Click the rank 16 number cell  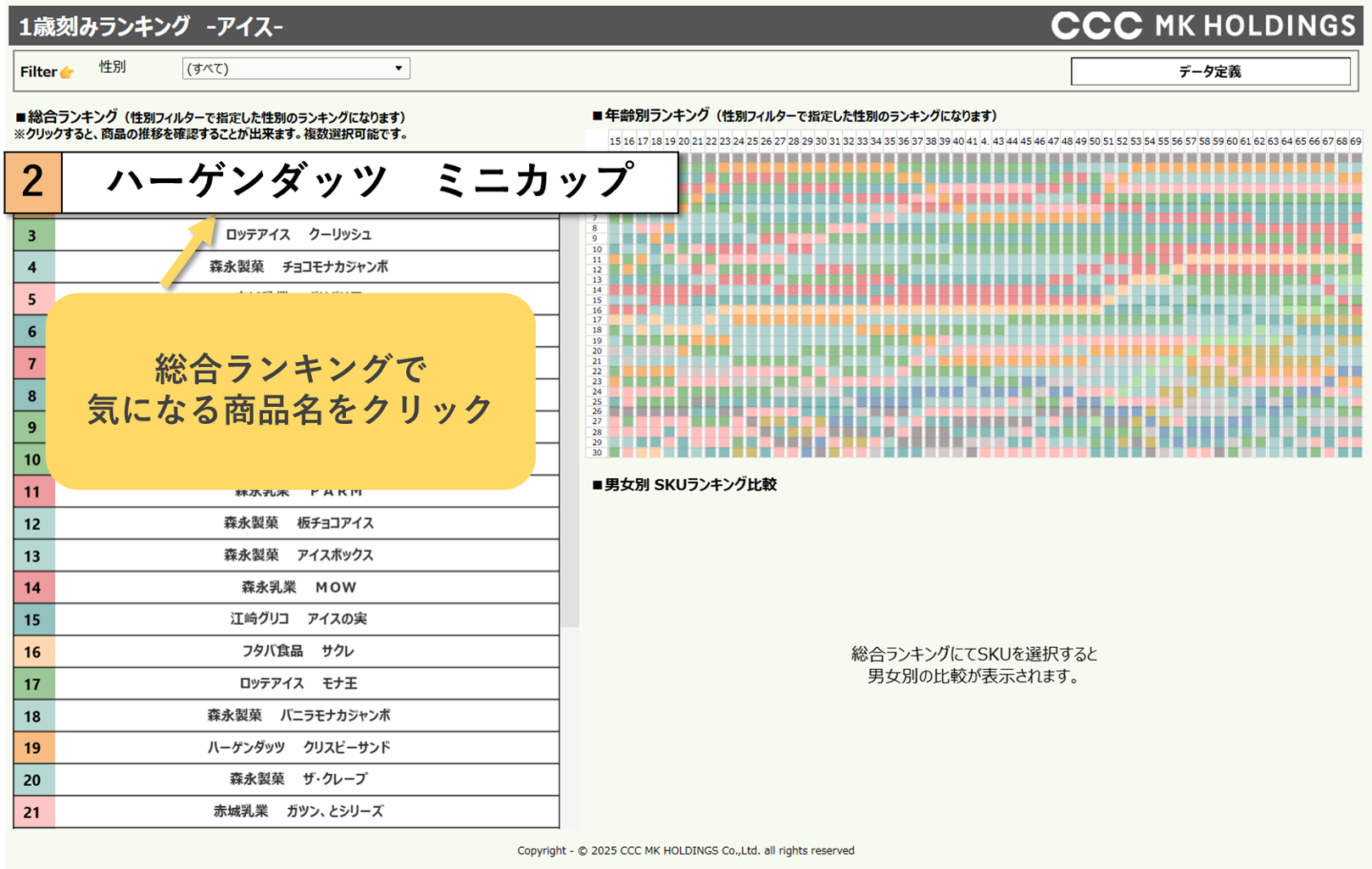point(33,651)
